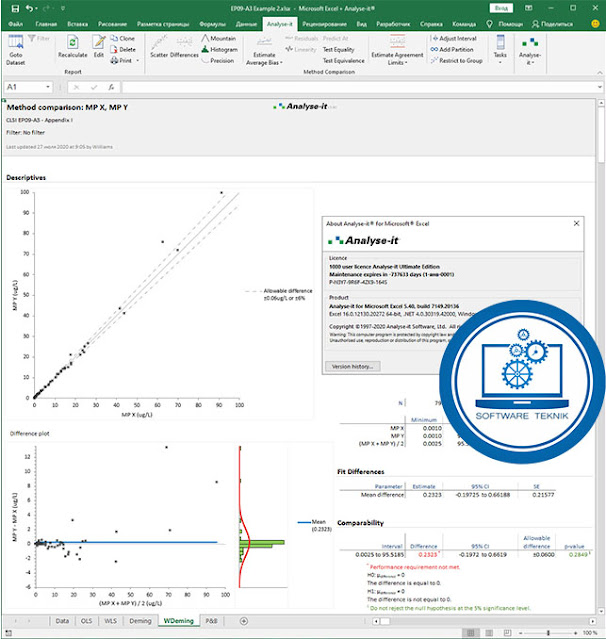
Task: Click into the formula bar input
Action: click(358, 87)
